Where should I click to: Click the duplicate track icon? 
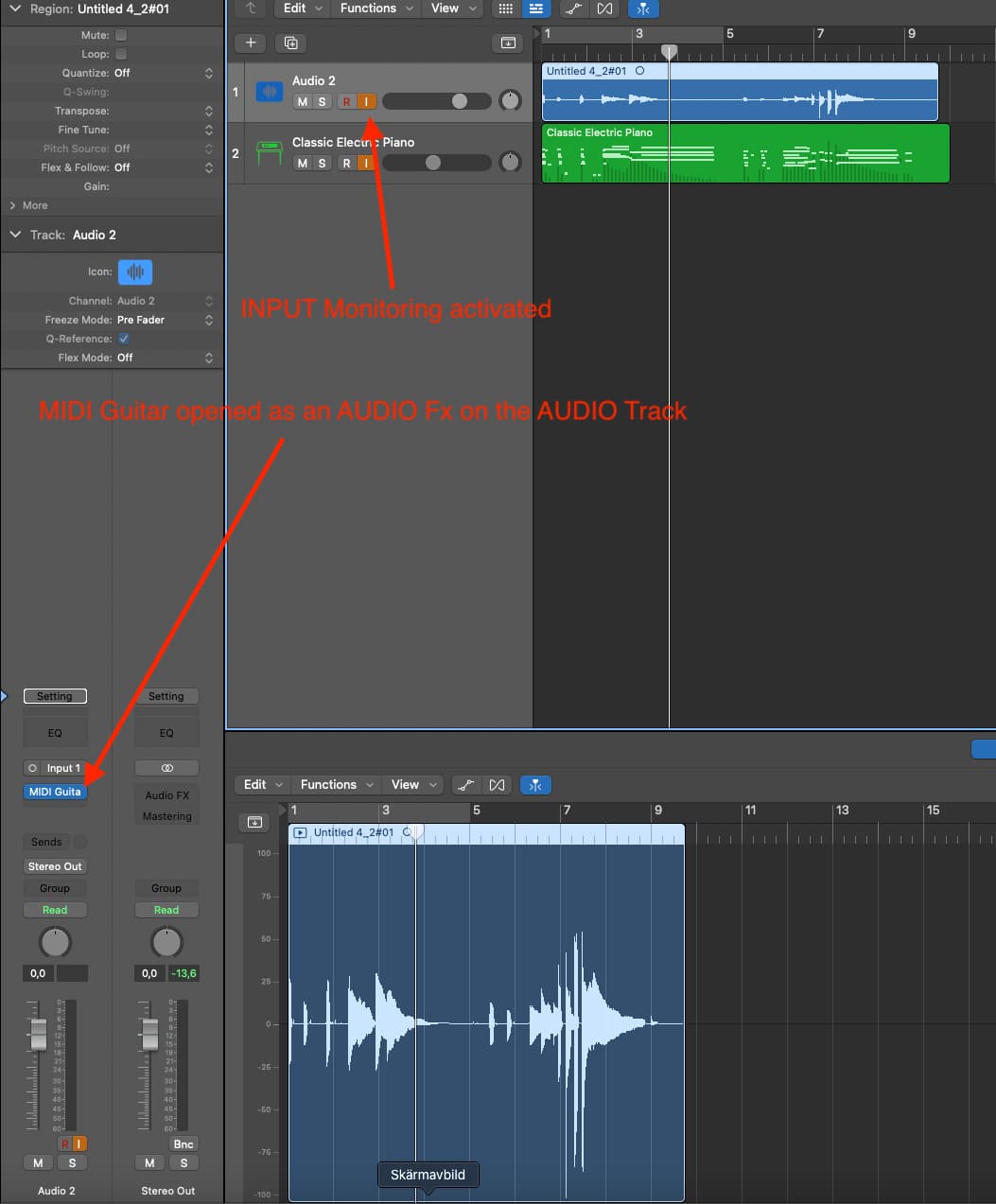click(290, 43)
